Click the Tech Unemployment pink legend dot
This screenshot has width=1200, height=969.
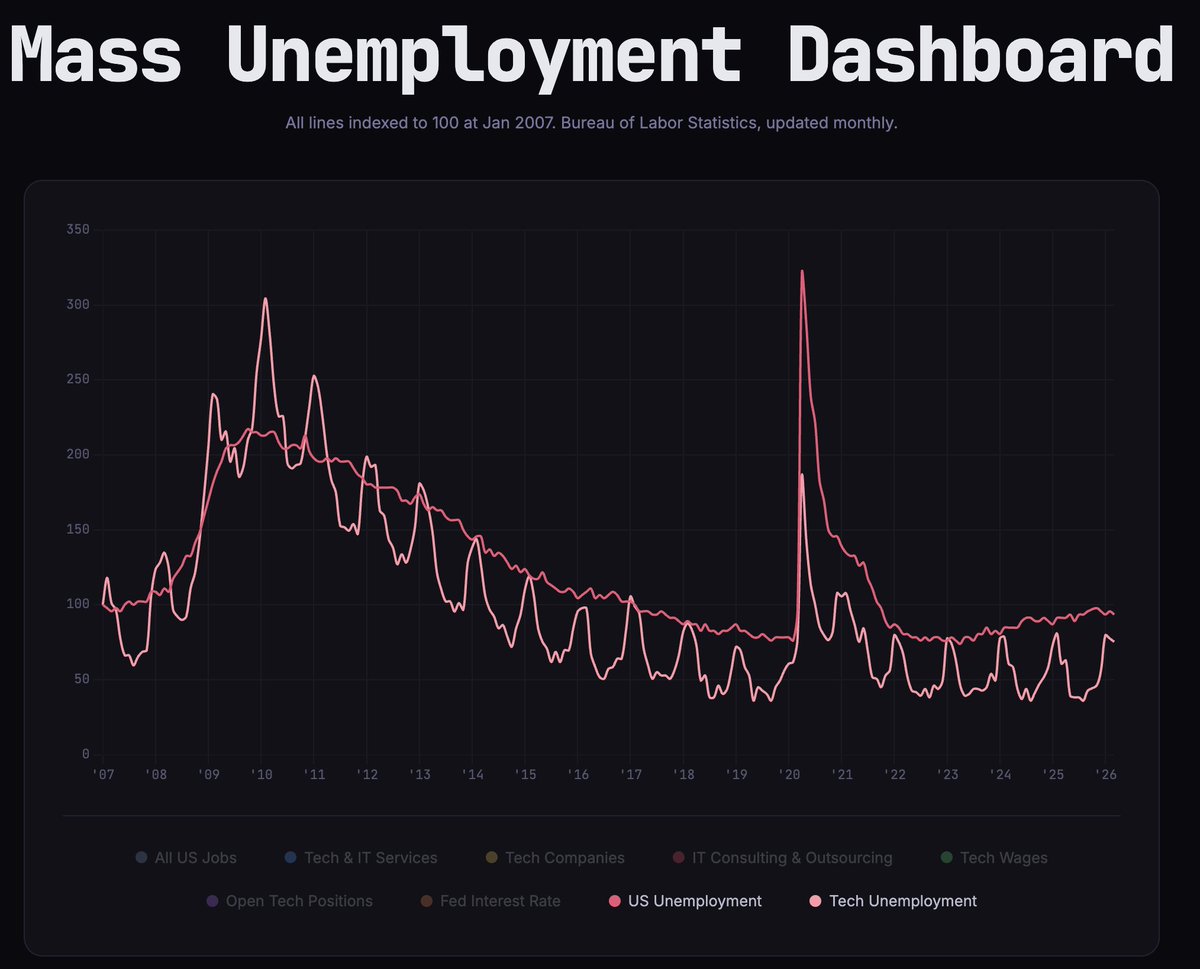tap(815, 901)
